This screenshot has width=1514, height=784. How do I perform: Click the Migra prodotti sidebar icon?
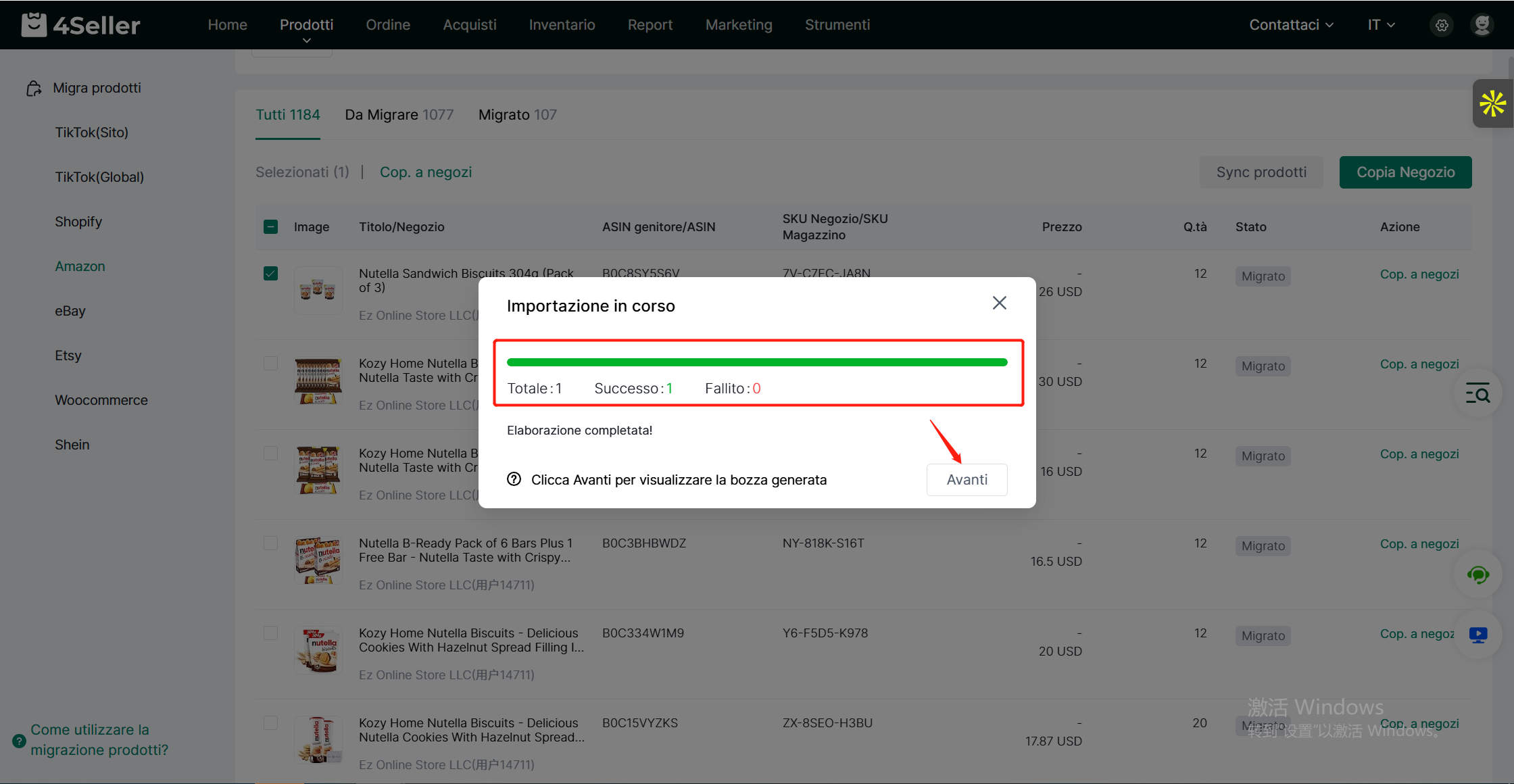(x=34, y=88)
